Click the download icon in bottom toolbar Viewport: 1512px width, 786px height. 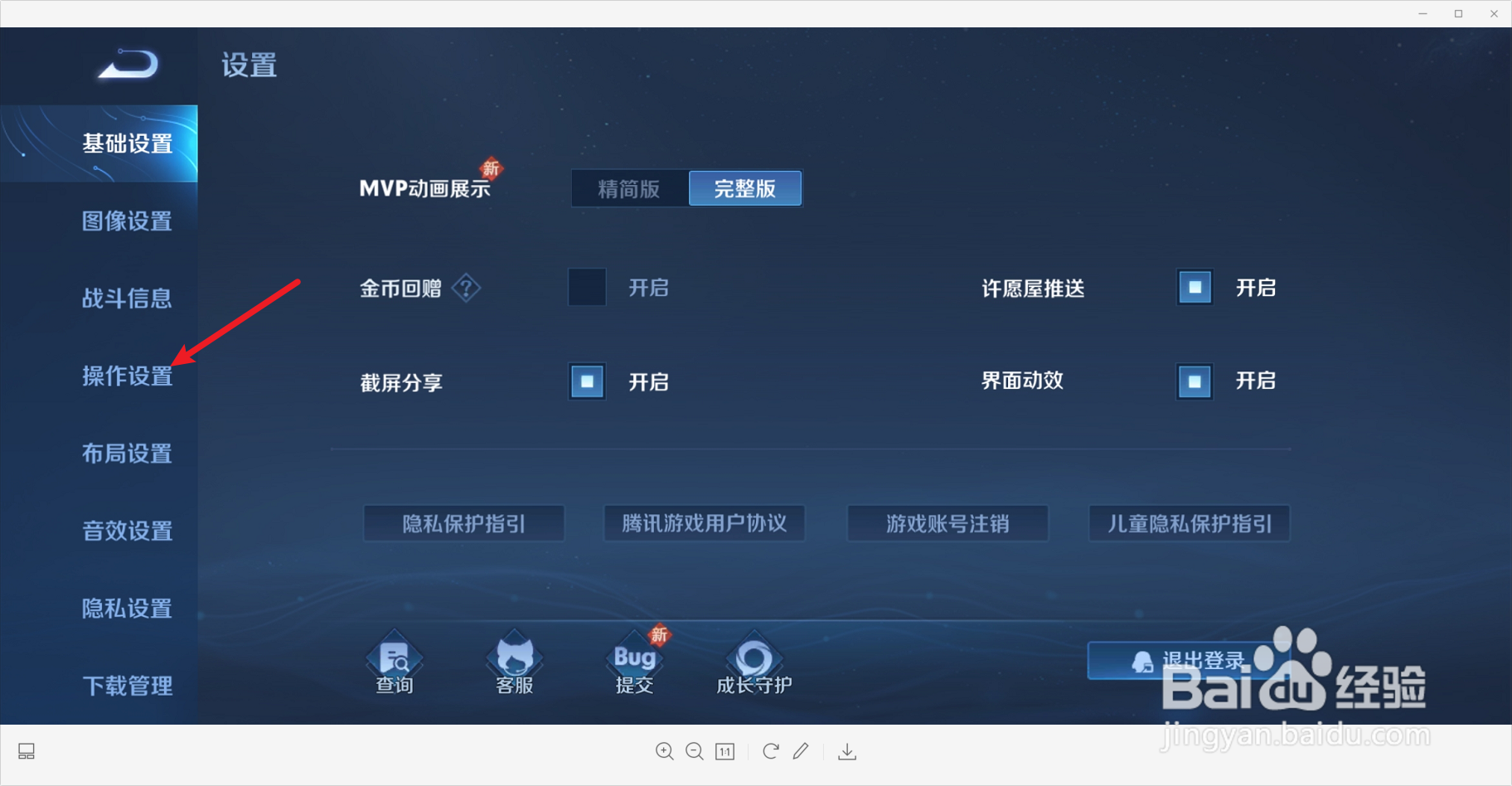click(x=846, y=751)
